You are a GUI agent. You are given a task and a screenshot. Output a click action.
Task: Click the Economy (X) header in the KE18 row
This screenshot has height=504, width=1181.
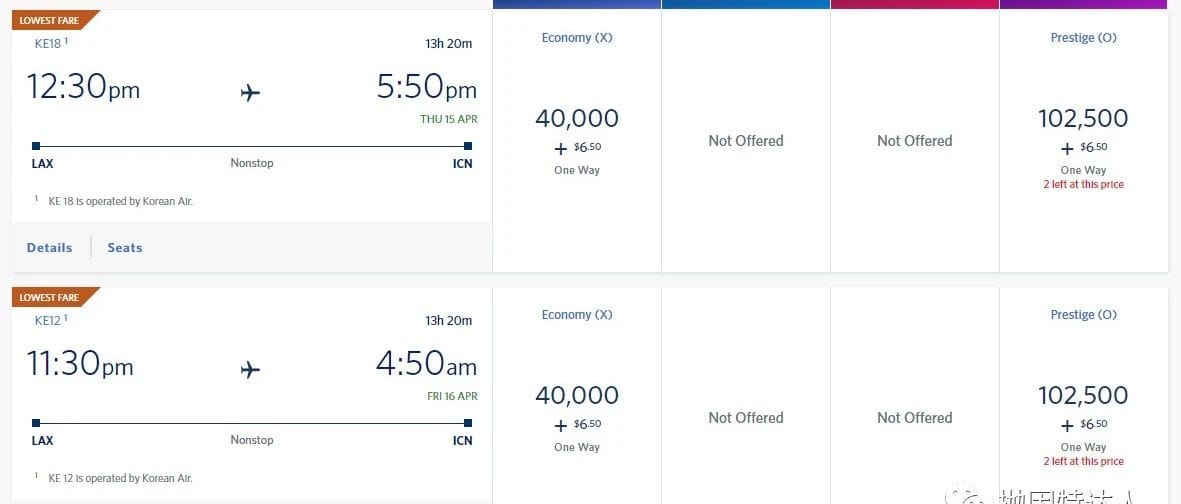click(x=577, y=38)
